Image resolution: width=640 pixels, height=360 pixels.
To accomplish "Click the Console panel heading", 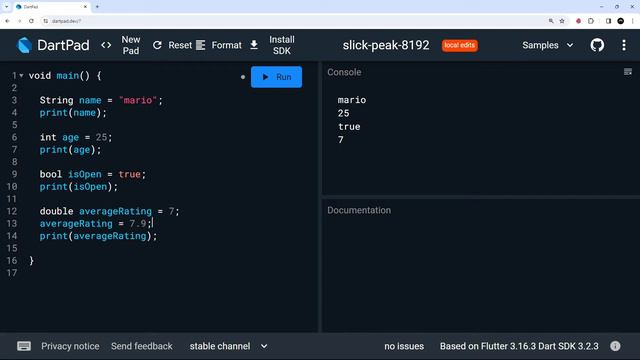I will (344, 72).
